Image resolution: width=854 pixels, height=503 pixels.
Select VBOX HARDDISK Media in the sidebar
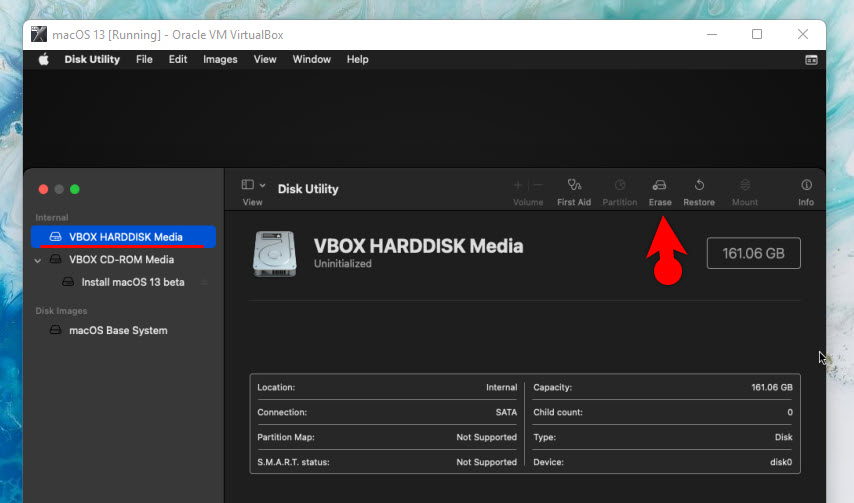click(x=124, y=237)
